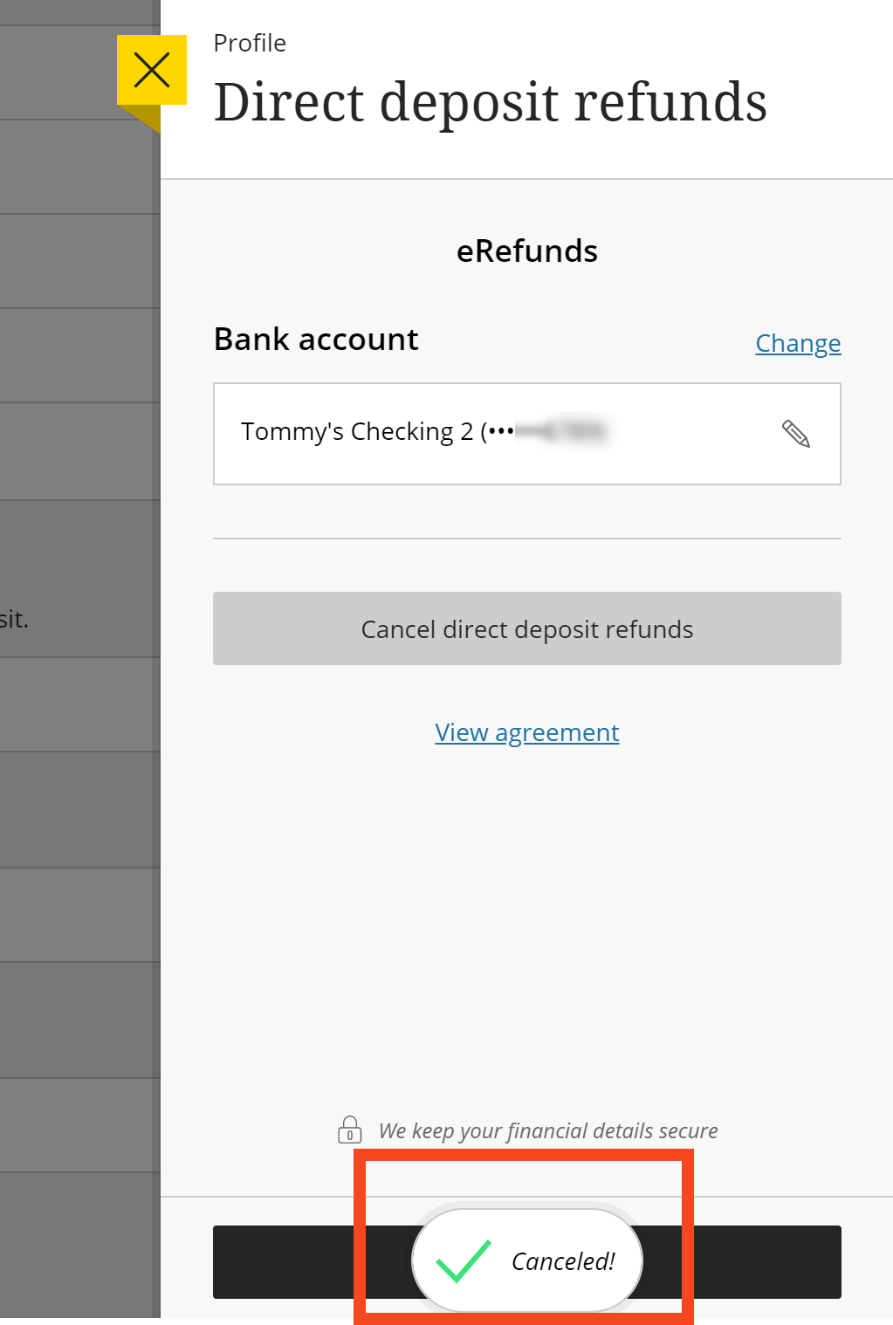Screen dimensions: 893x1325
Task: Click the pencil edit icon
Action: [x=795, y=433]
